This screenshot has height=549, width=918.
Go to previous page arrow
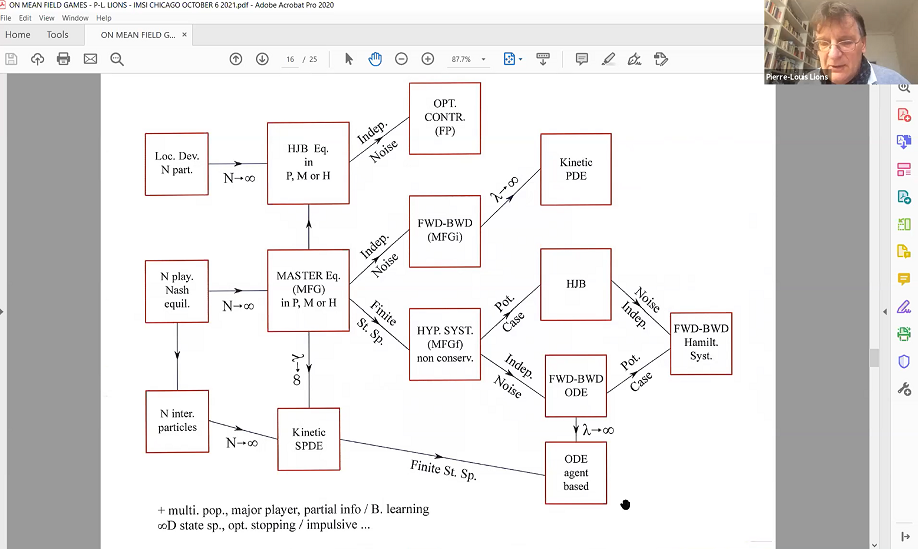[236, 59]
